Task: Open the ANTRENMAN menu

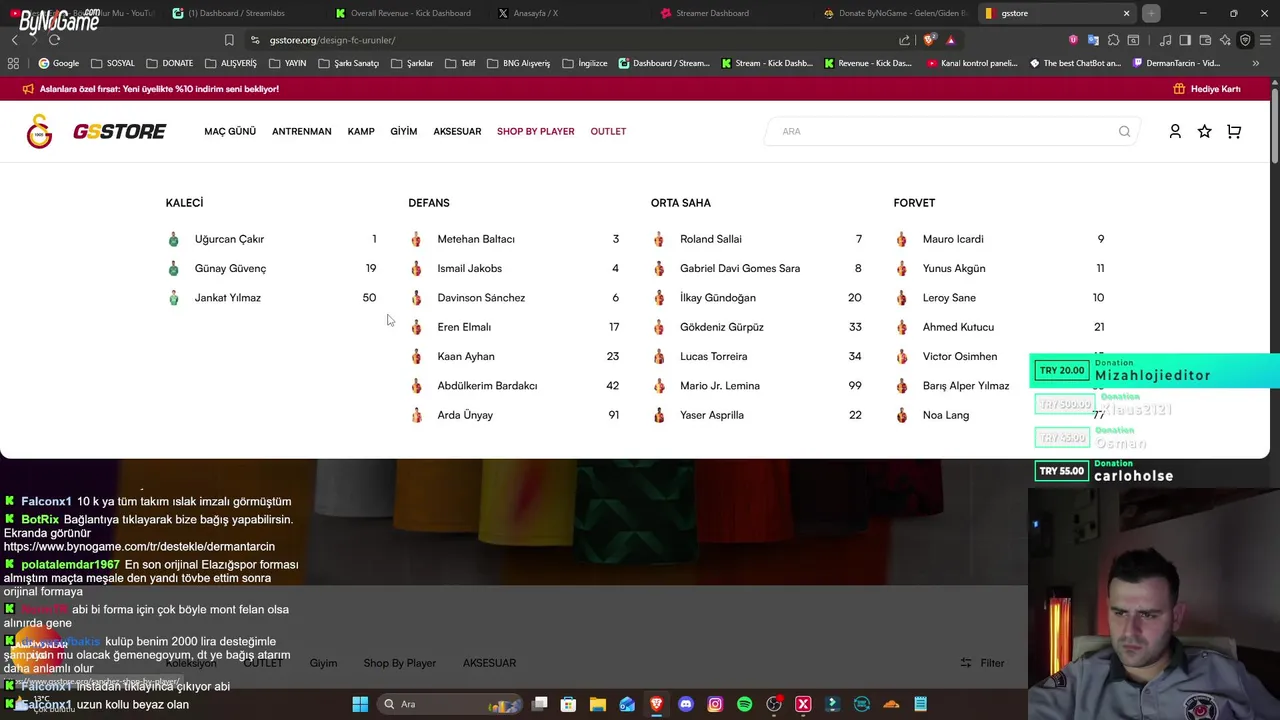Action: [x=301, y=131]
